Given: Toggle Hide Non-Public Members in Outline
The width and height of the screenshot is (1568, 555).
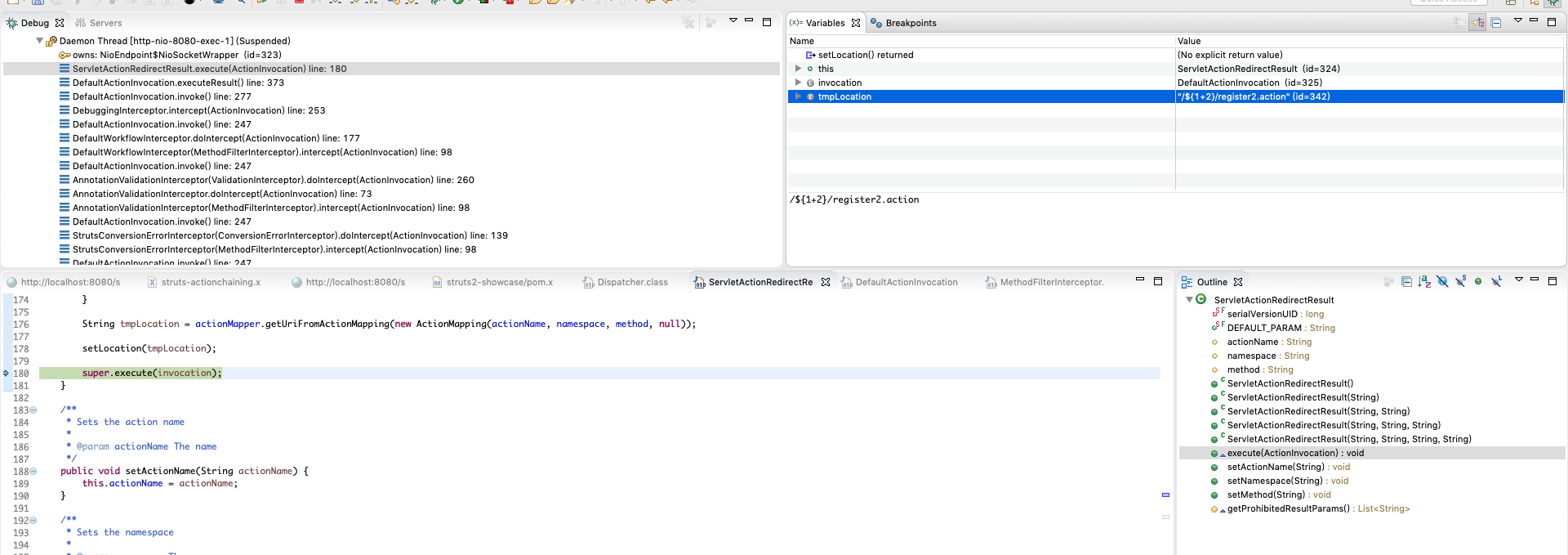Looking at the screenshot, I should click(1478, 282).
